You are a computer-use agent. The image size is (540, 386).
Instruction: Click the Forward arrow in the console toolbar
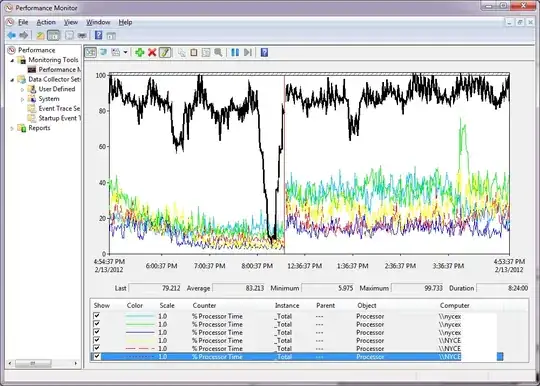[x=24, y=35]
